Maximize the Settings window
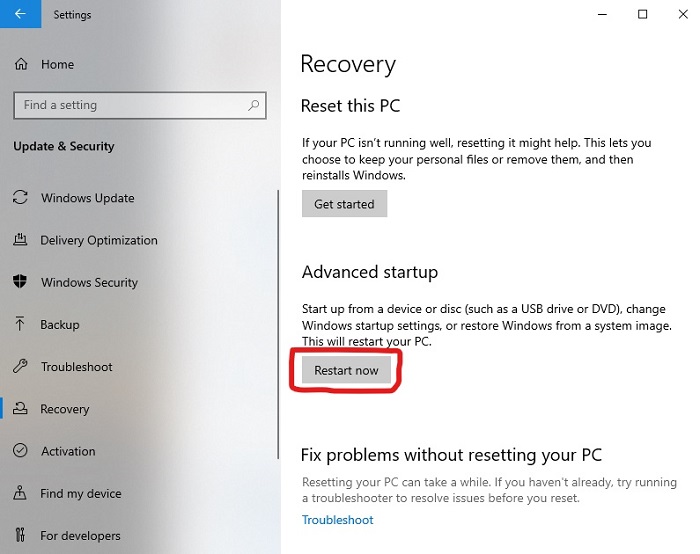This screenshot has width=700, height=554. click(x=642, y=14)
